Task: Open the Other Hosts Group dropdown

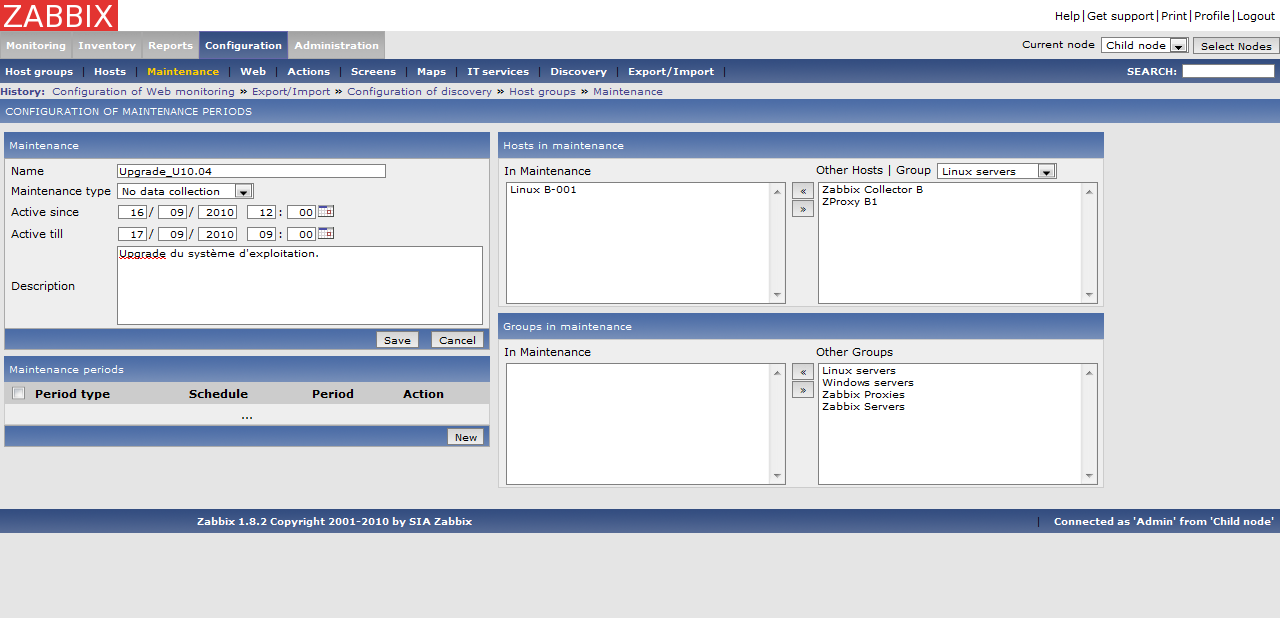Action: (1045, 172)
